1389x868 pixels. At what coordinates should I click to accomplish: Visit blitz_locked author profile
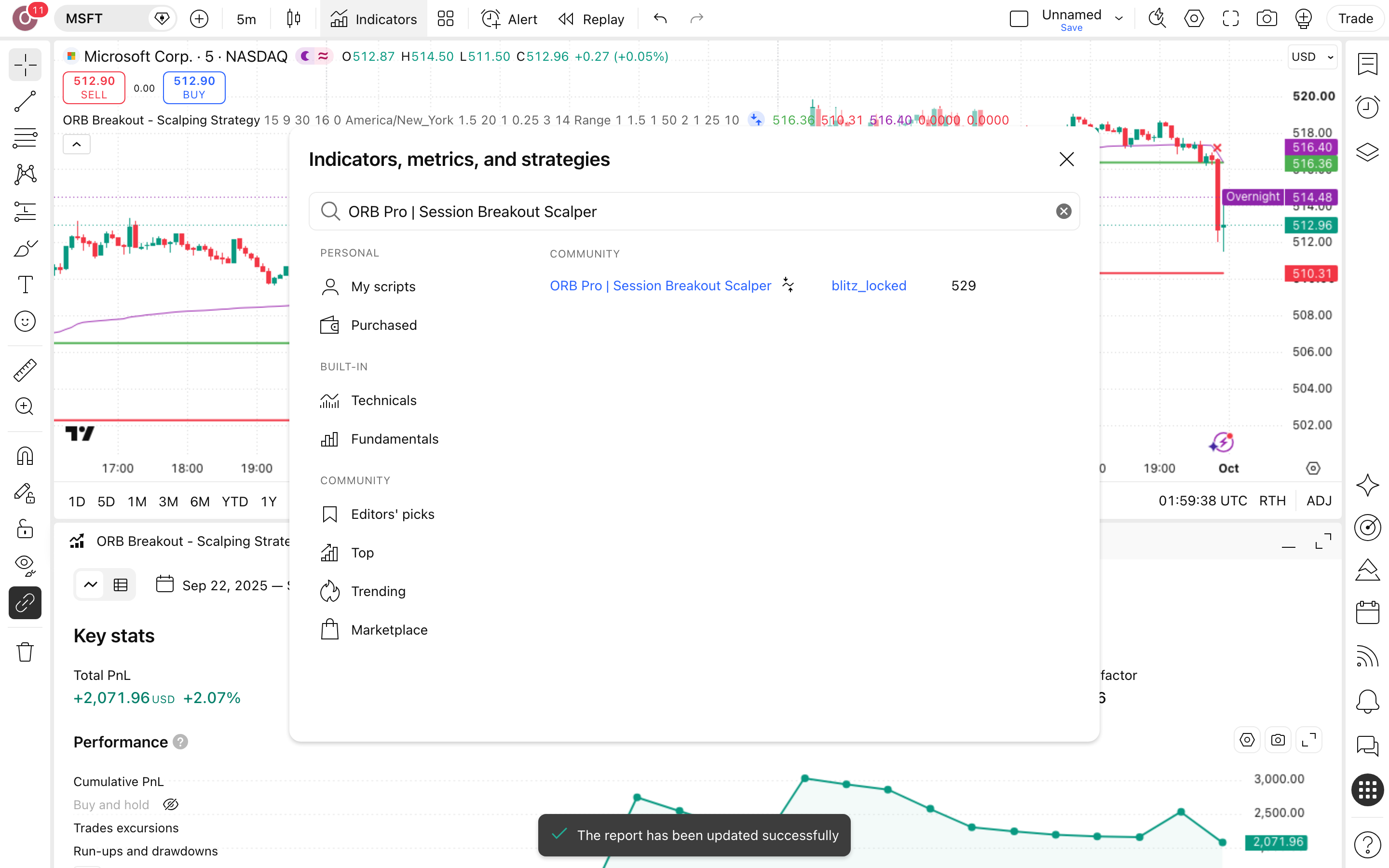pyautogui.click(x=869, y=286)
